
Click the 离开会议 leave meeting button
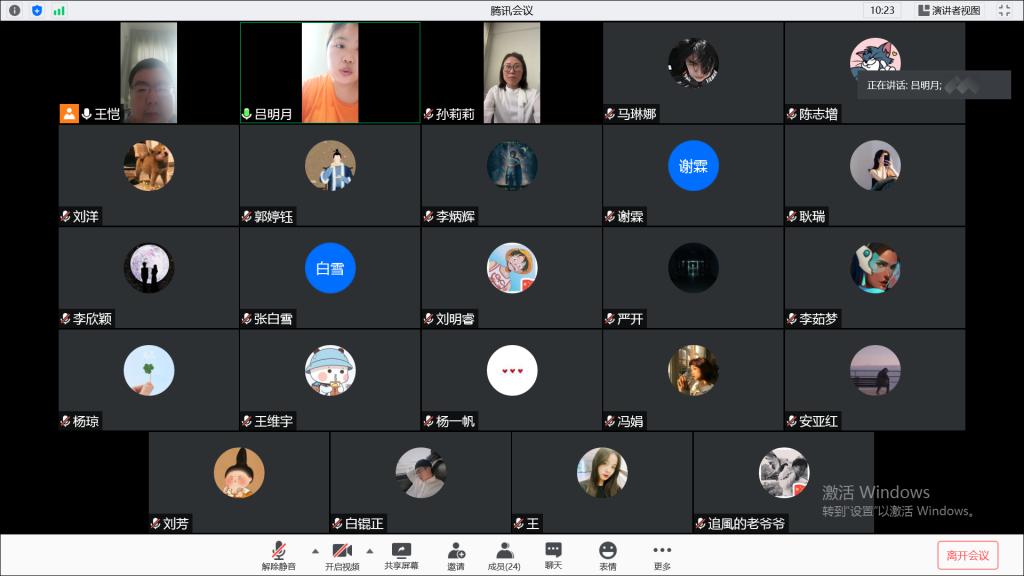967,555
